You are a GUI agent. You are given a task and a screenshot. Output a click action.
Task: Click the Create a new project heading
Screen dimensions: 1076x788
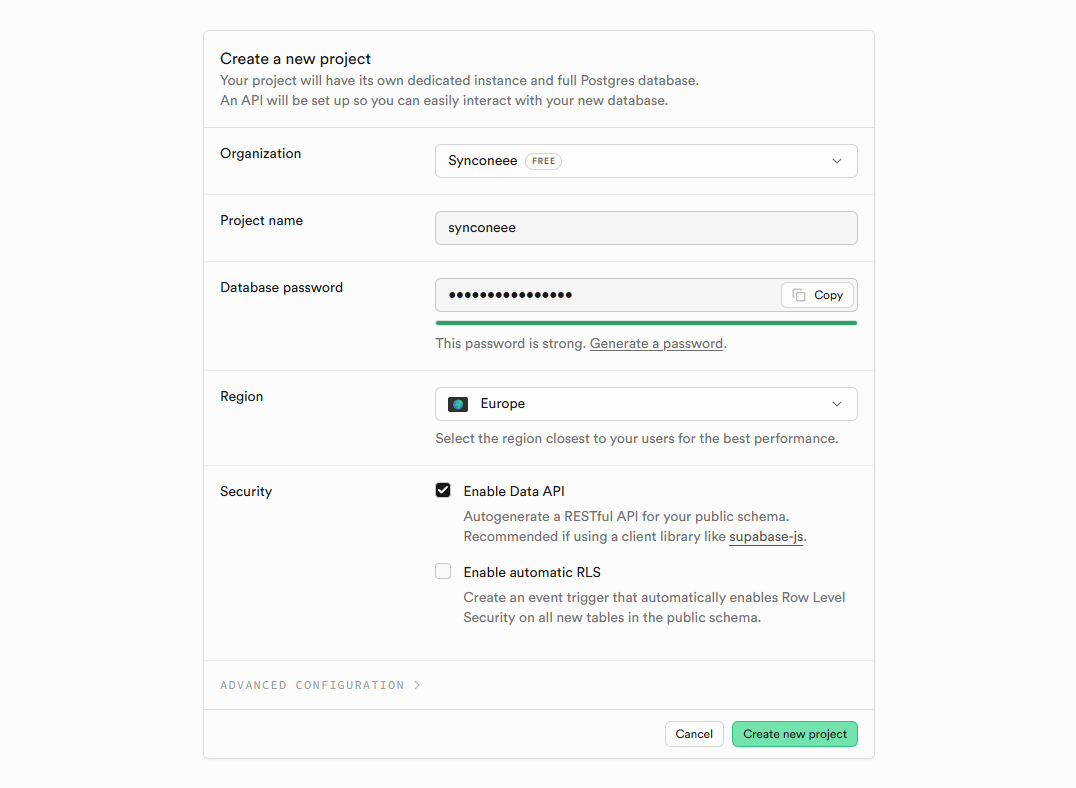tap(295, 58)
